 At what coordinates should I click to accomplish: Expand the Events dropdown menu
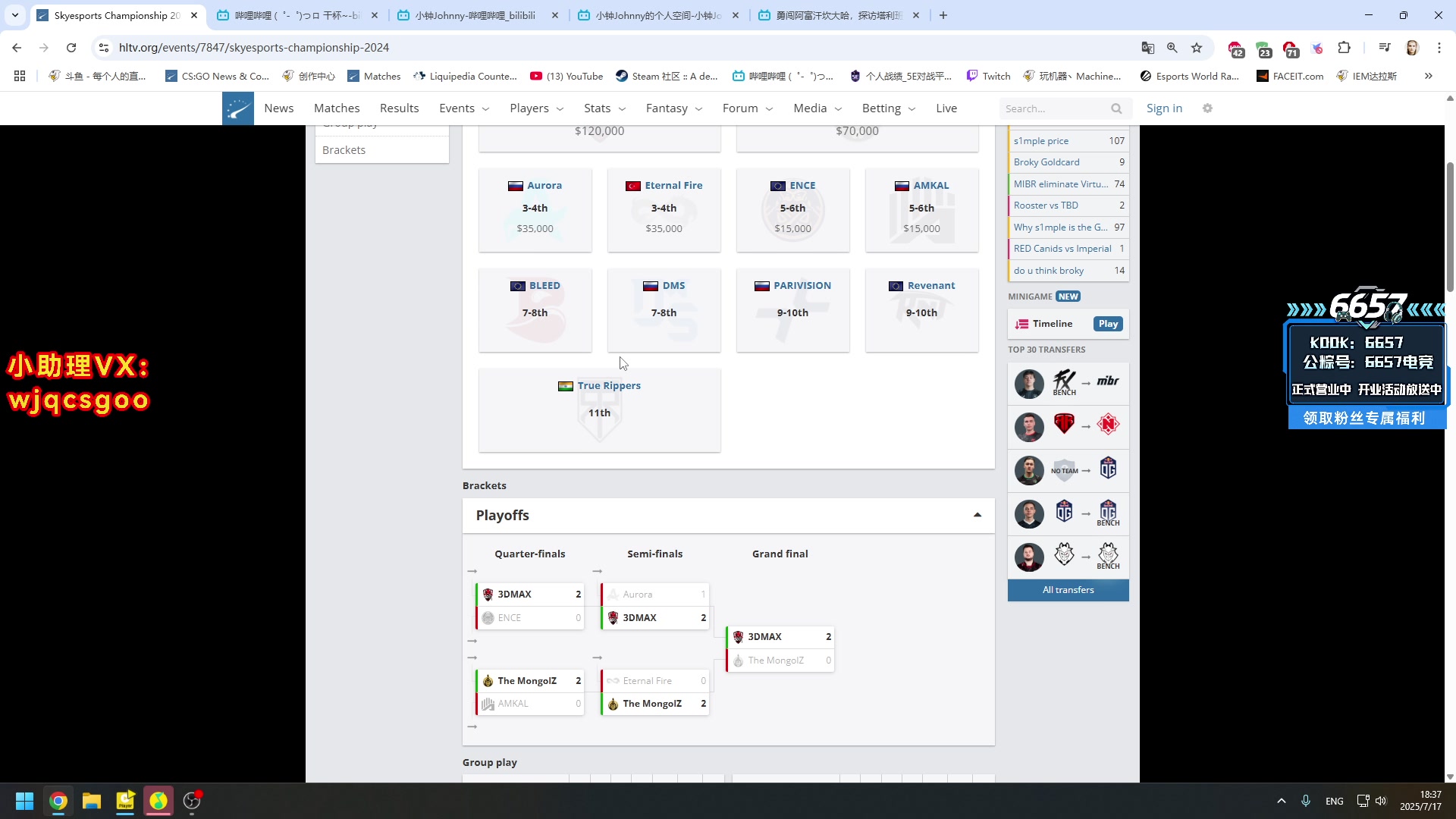click(x=465, y=108)
